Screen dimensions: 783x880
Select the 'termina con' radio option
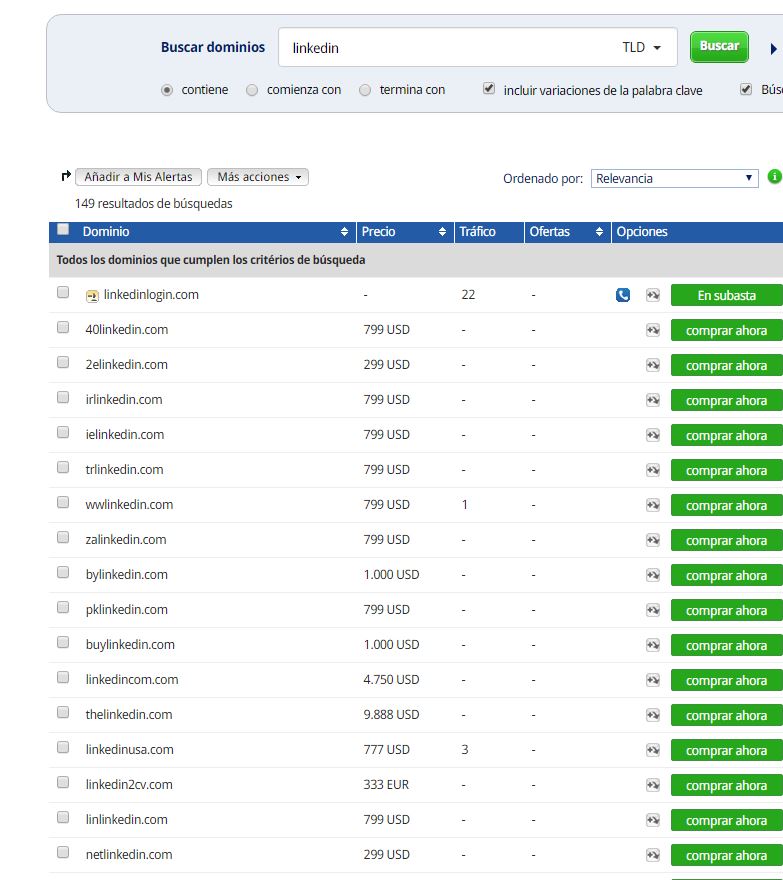tap(365, 90)
